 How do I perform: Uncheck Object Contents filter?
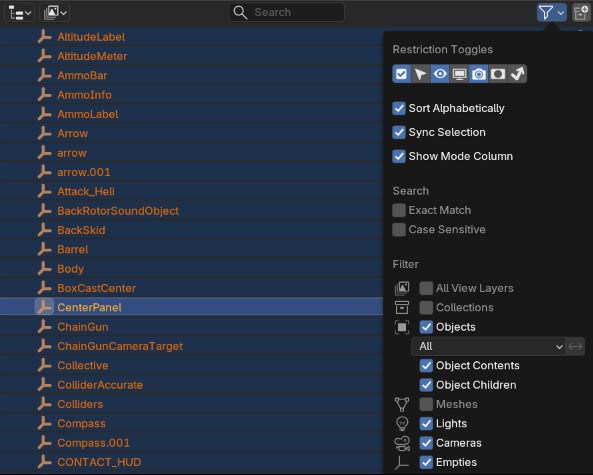point(426,365)
